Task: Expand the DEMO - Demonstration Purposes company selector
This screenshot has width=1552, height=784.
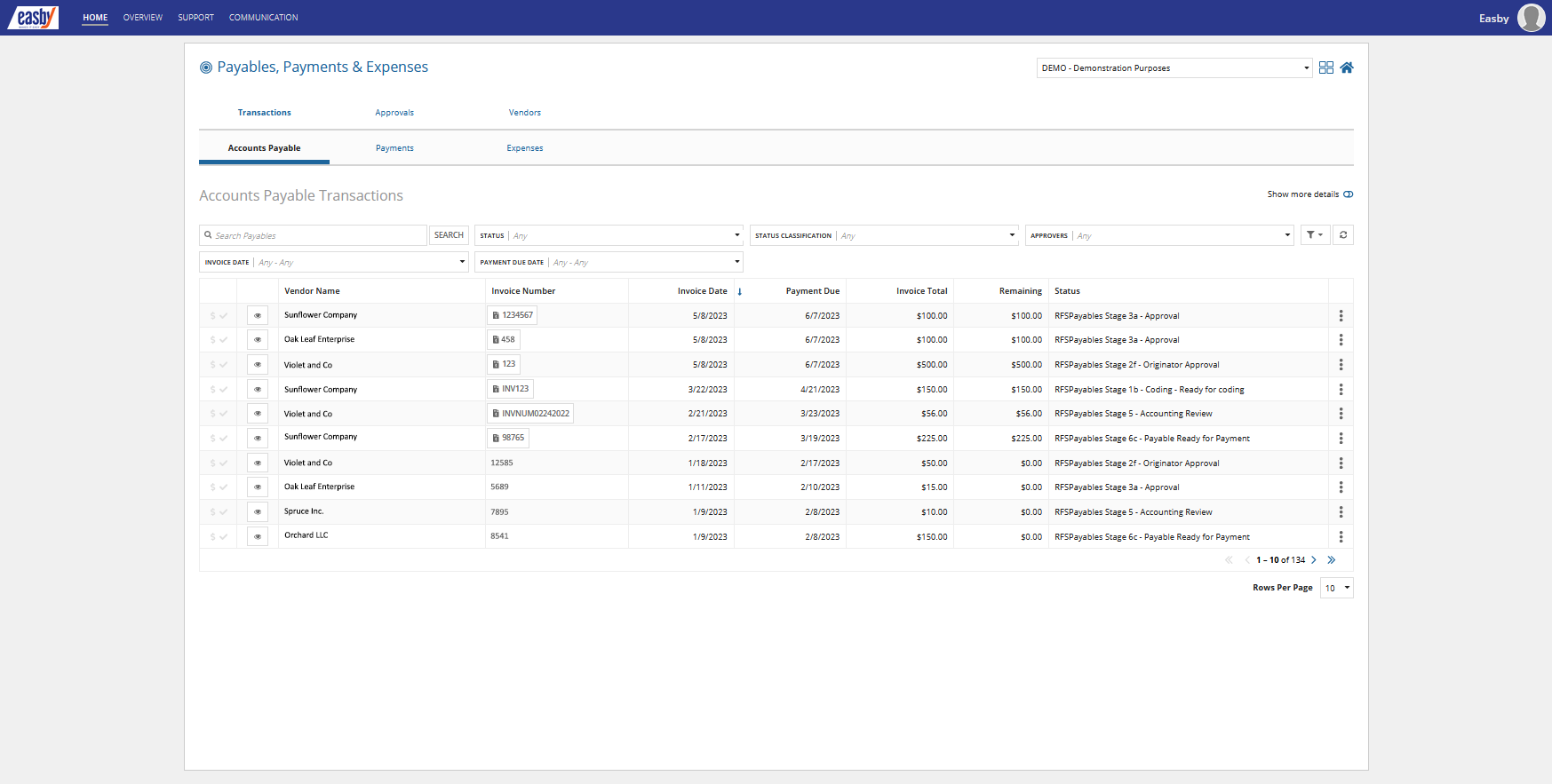Action: point(1174,68)
